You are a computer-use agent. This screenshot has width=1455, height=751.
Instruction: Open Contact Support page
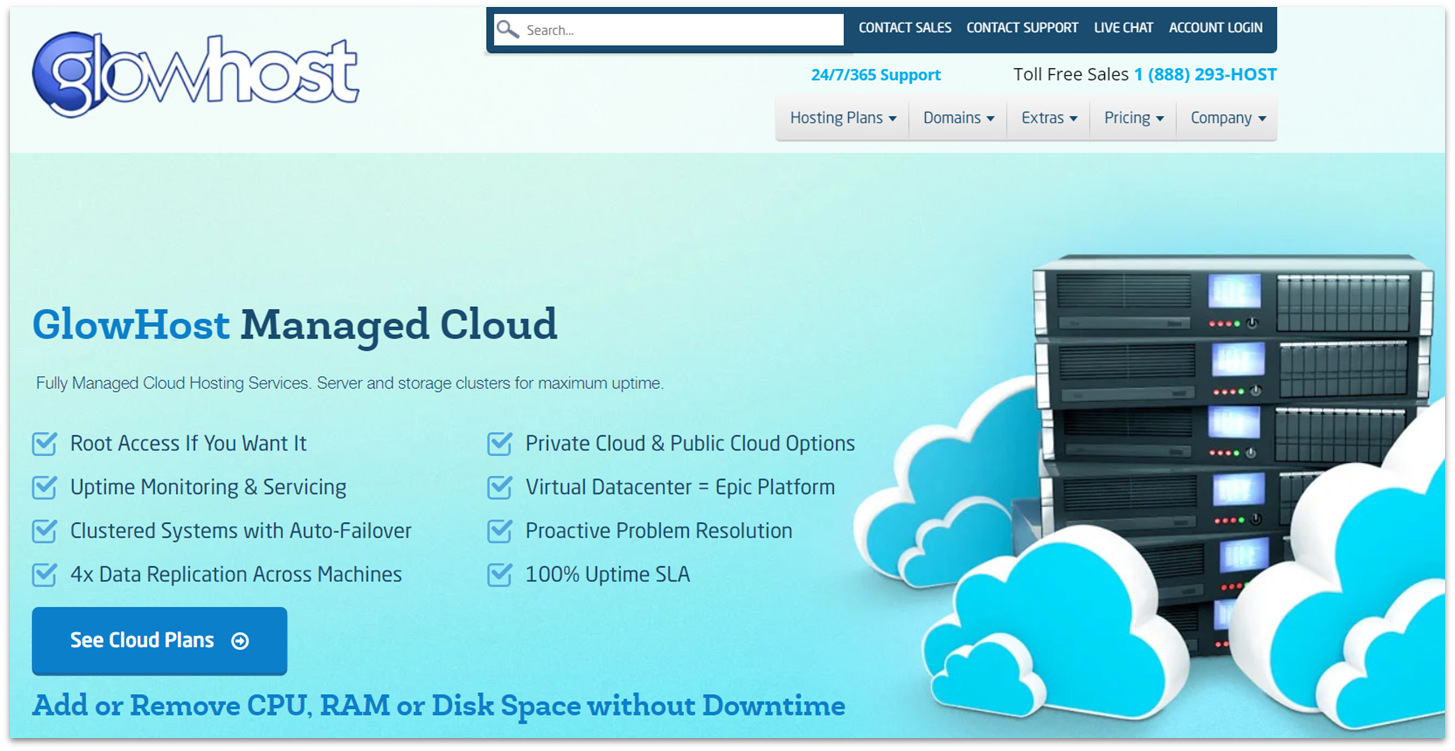click(1022, 28)
